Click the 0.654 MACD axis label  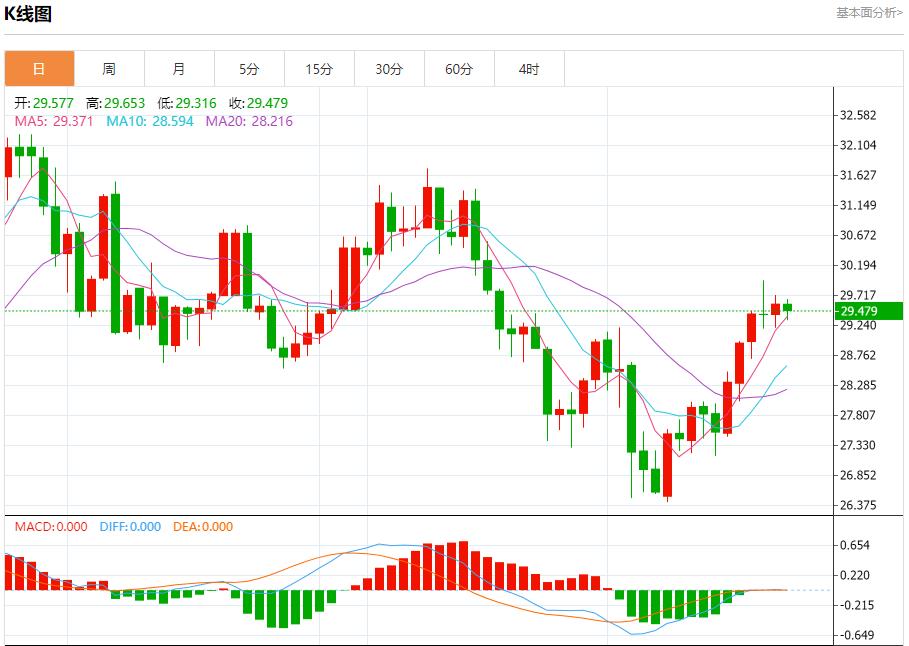[x=854, y=545]
